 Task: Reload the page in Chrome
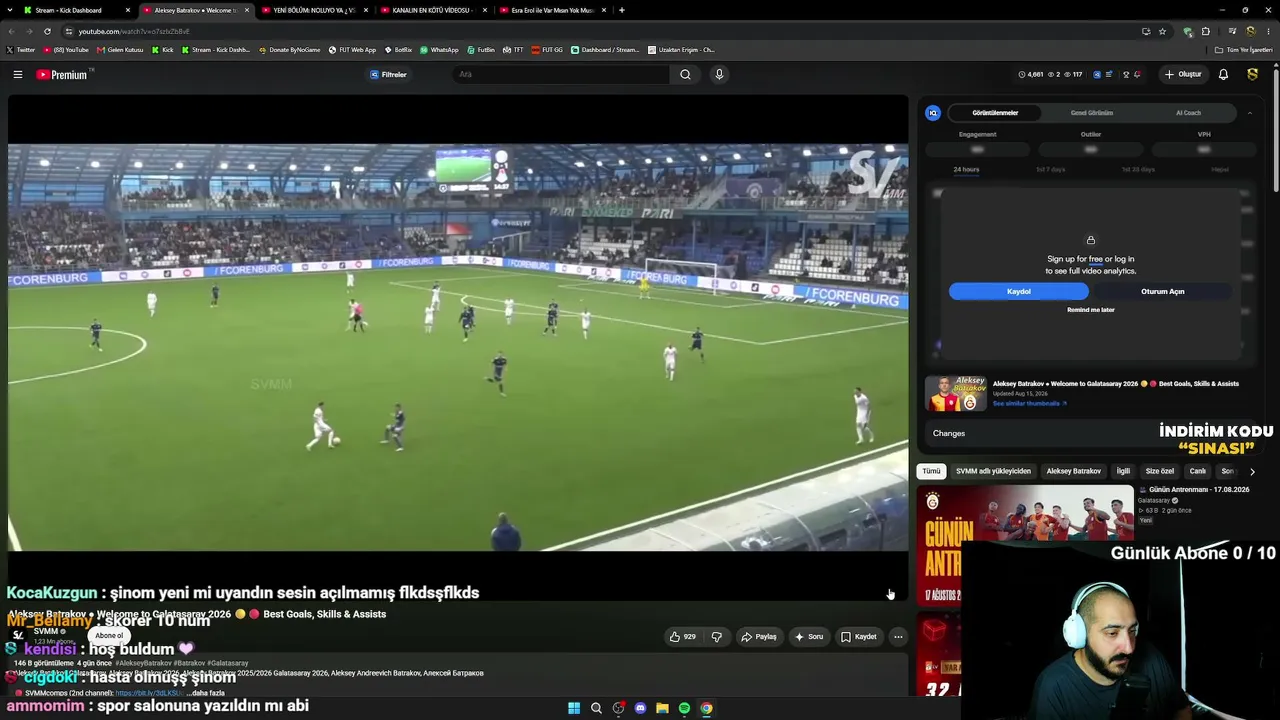click(x=47, y=31)
